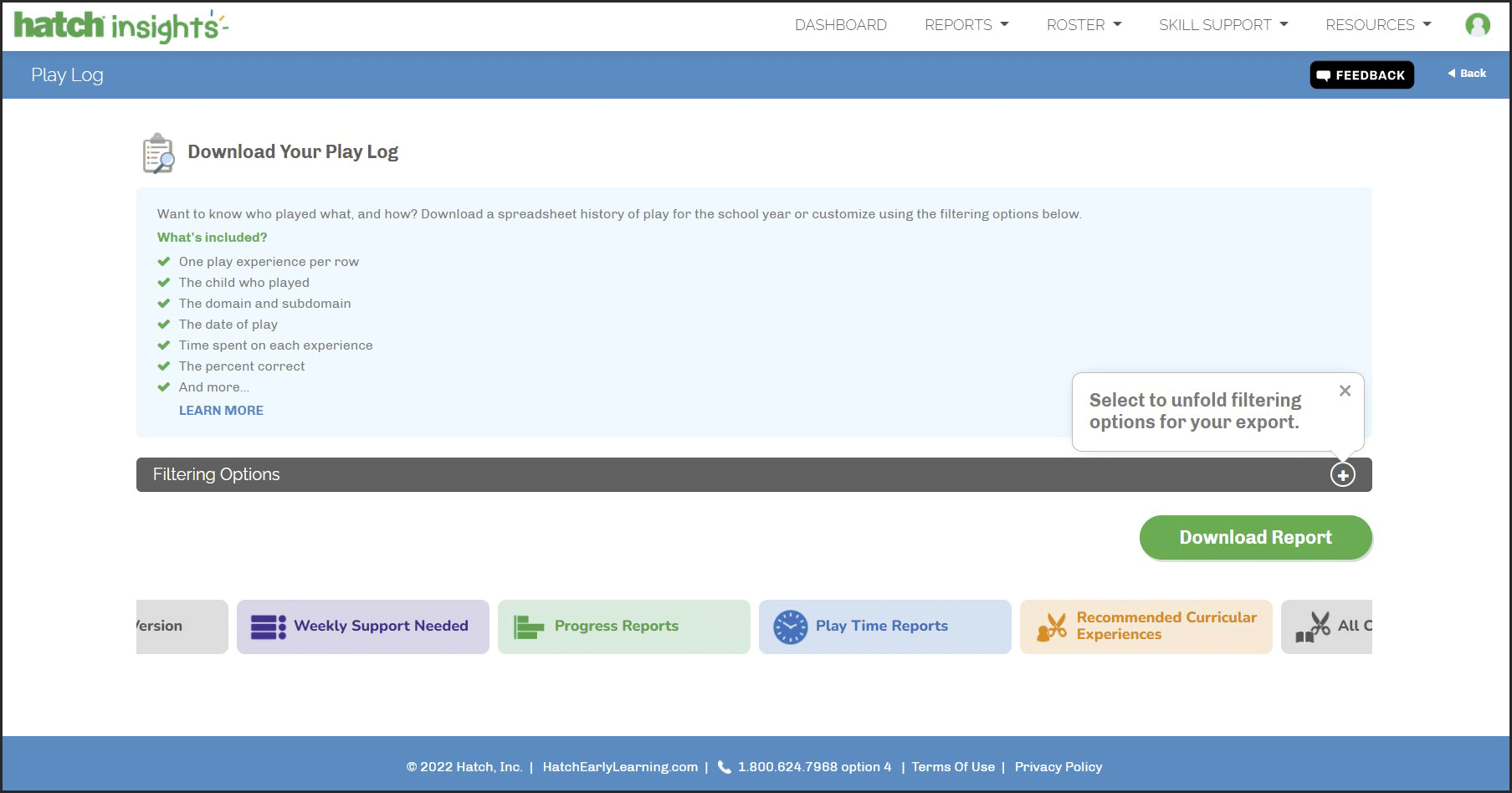
Task: Click the speech bubble icon in Feedback
Action: click(x=1323, y=75)
